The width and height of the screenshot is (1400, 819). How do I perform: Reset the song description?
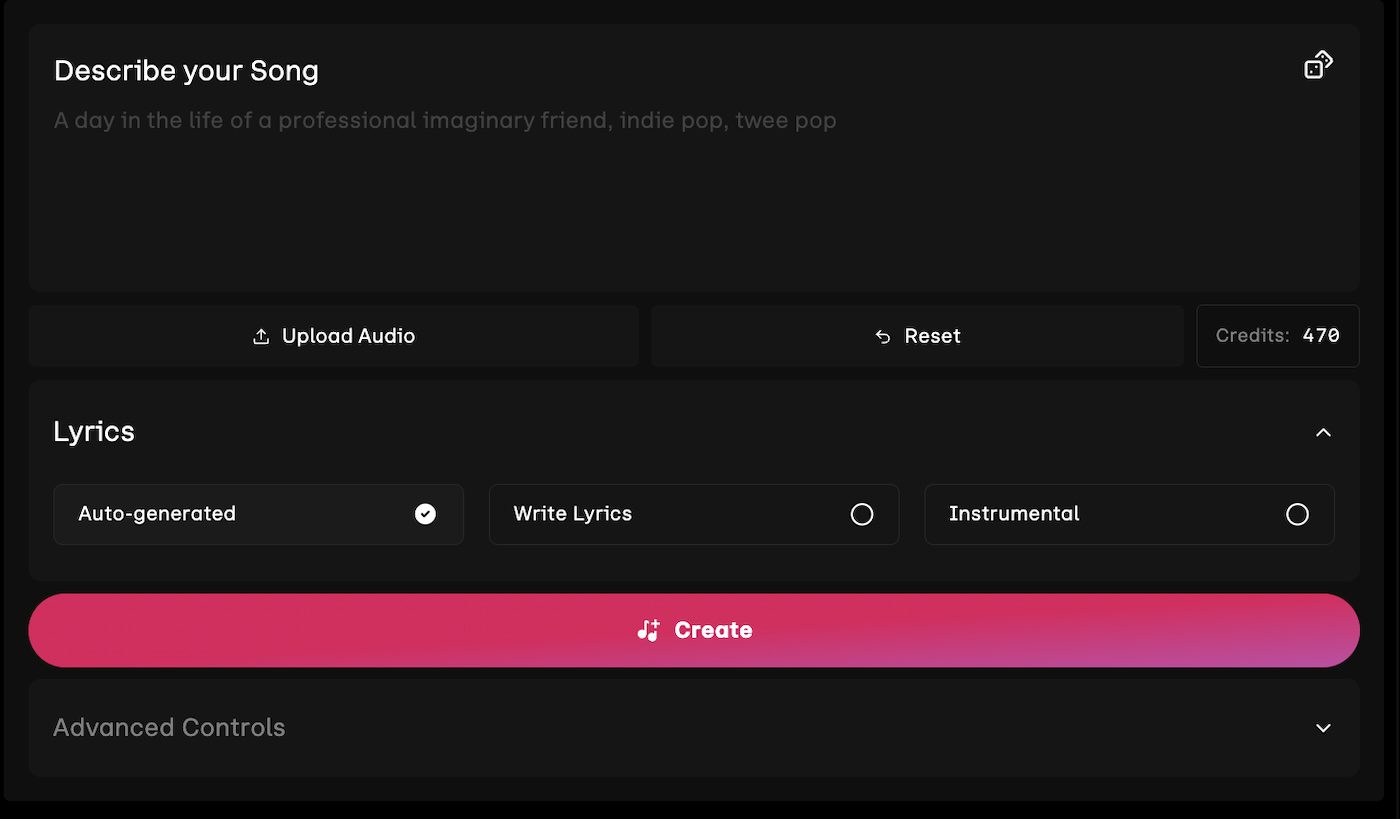point(916,336)
